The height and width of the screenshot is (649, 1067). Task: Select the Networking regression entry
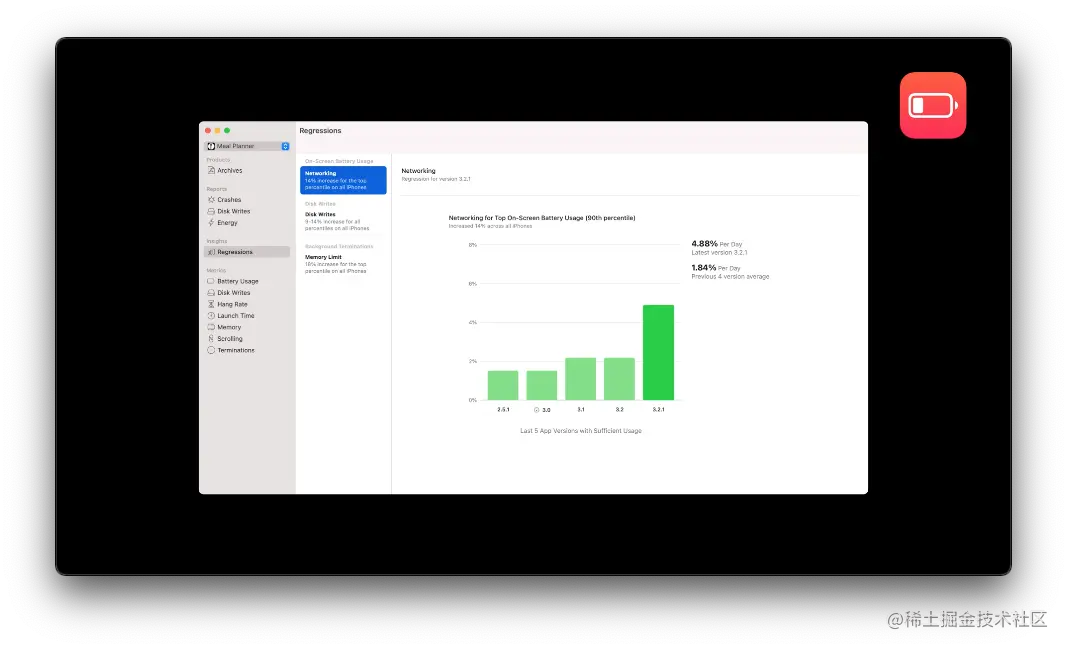(343, 180)
